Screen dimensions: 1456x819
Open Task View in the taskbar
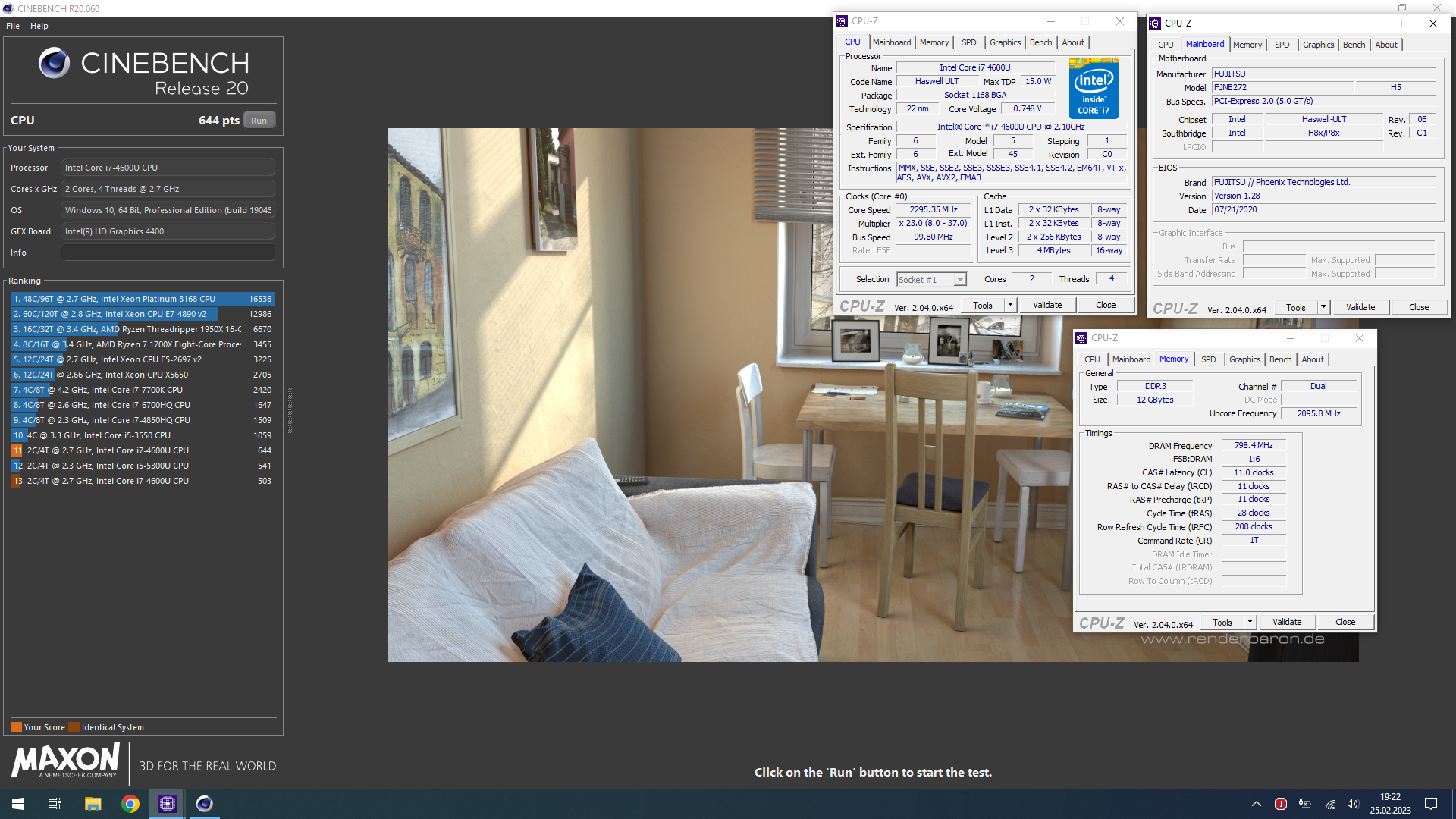55,804
